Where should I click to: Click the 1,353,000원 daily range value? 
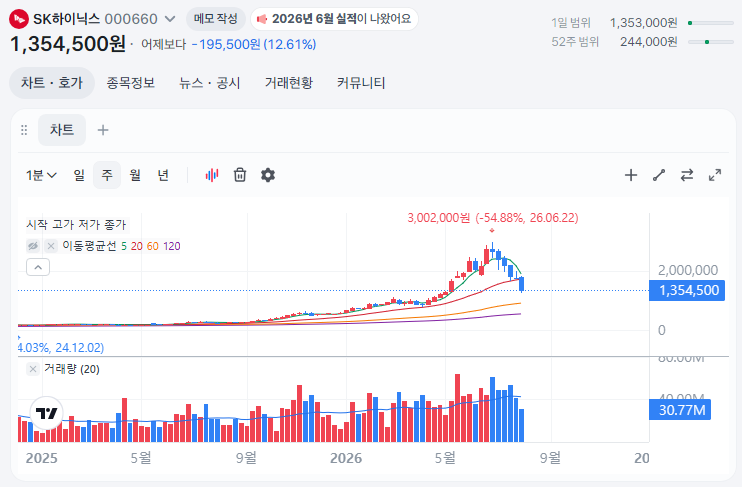[x=644, y=23]
